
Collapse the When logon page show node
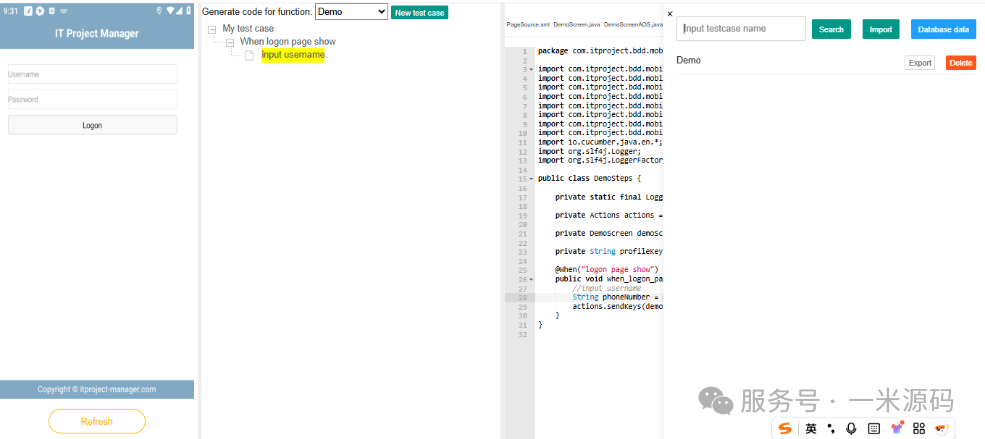click(230, 42)
